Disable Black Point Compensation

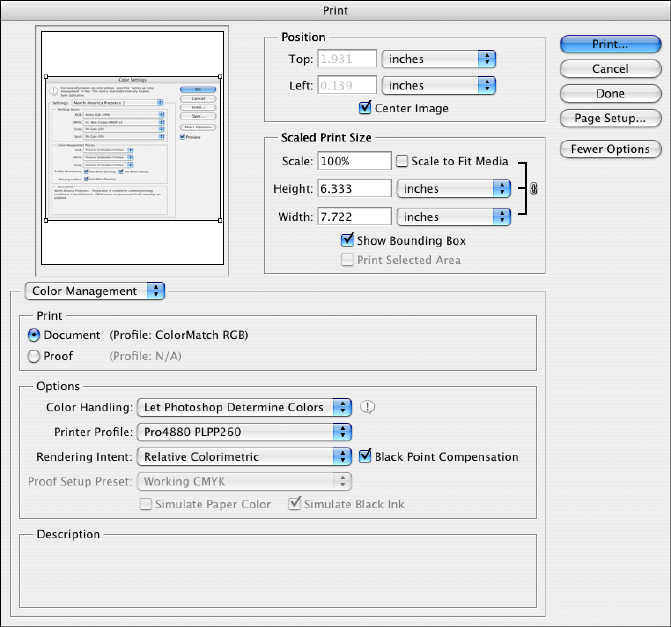tap(366, 457)
